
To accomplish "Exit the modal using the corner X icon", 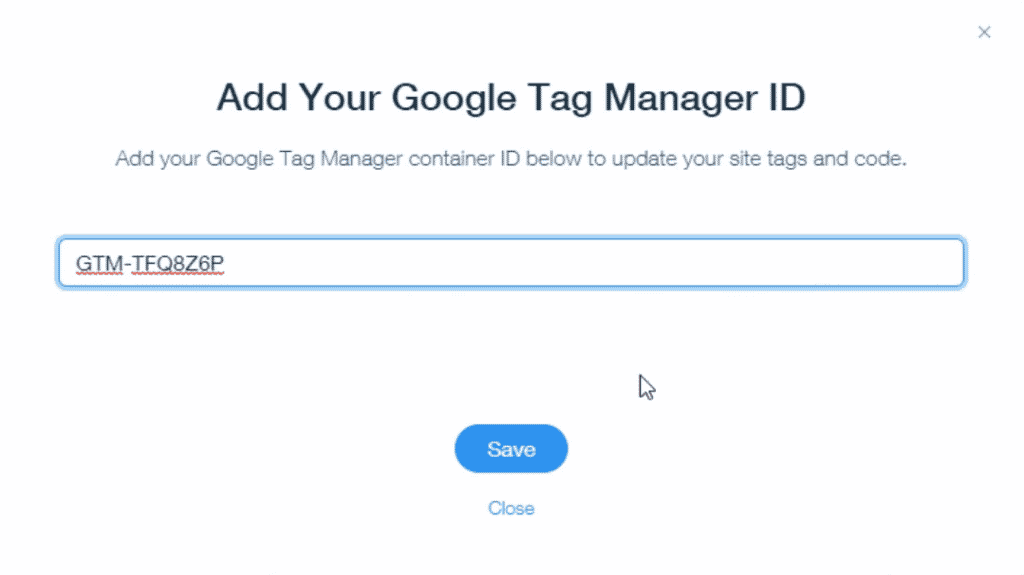I will (984, 32).
